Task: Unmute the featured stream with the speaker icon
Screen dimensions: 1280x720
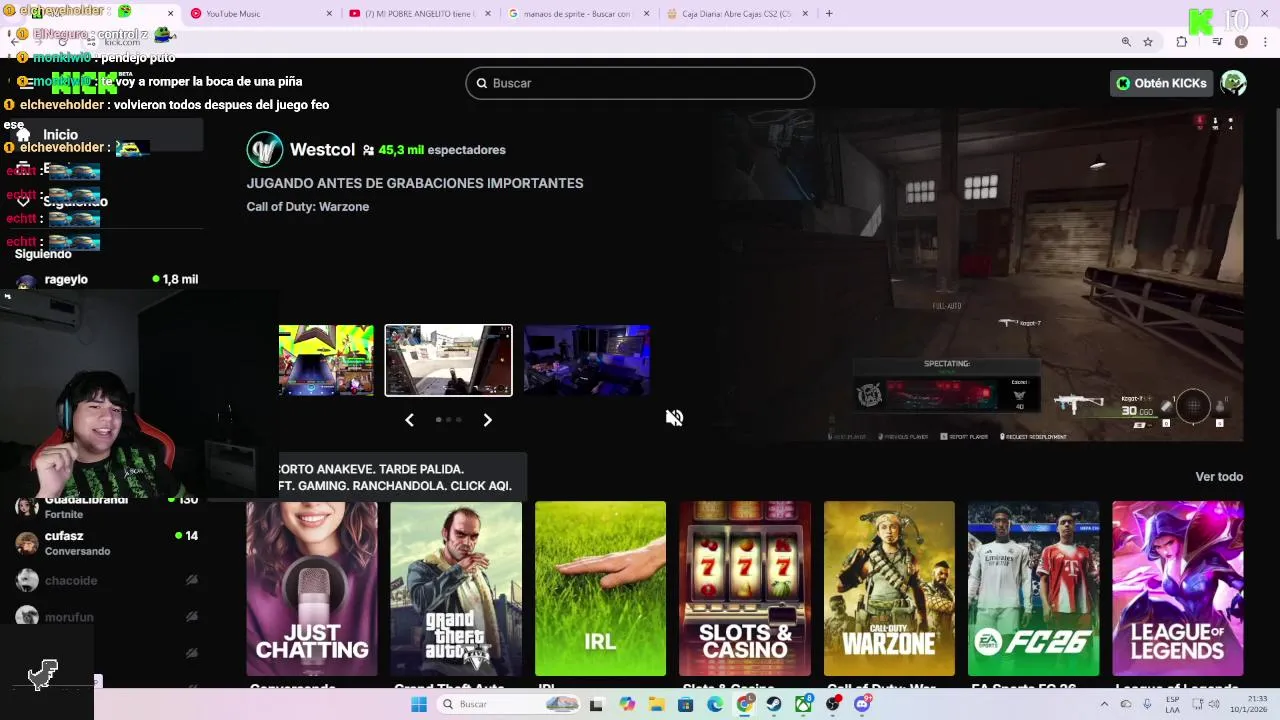Action: [x=674, y=418]
